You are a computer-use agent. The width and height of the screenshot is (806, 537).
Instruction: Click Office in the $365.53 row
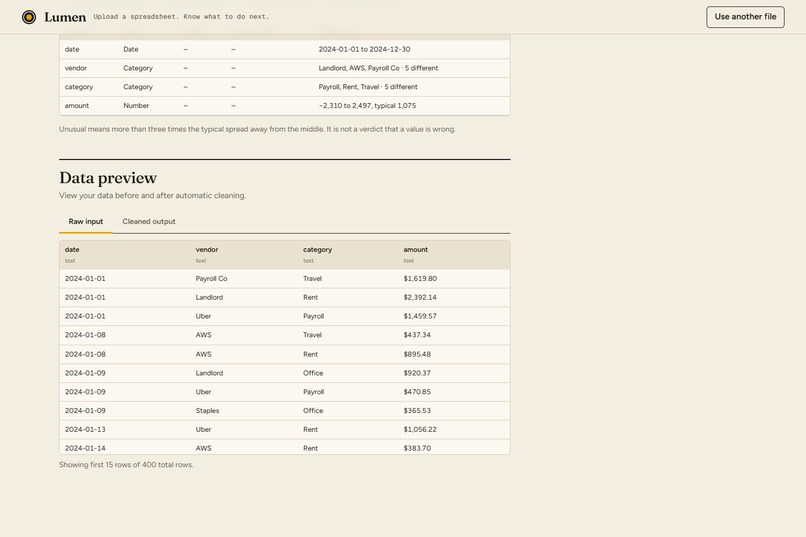click(313, 411)
